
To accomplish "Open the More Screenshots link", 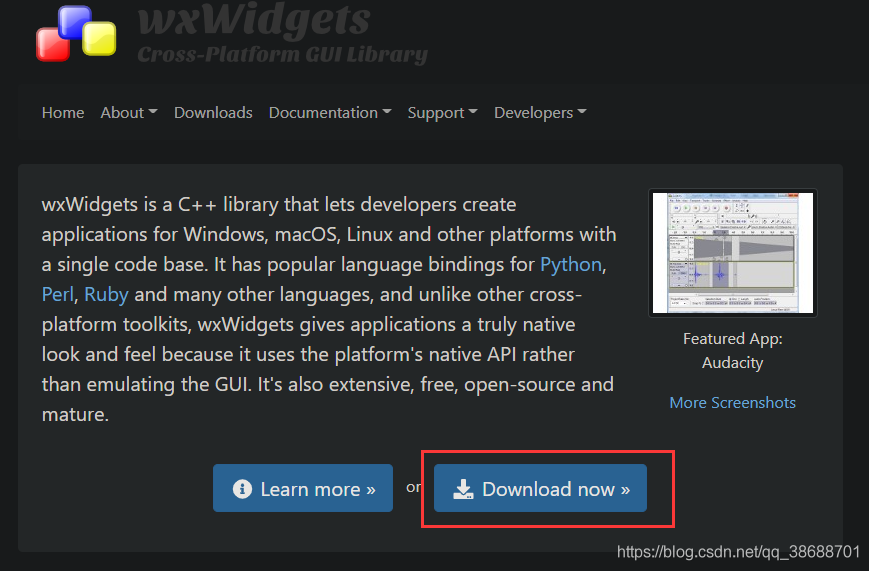I will pos(732,402).
